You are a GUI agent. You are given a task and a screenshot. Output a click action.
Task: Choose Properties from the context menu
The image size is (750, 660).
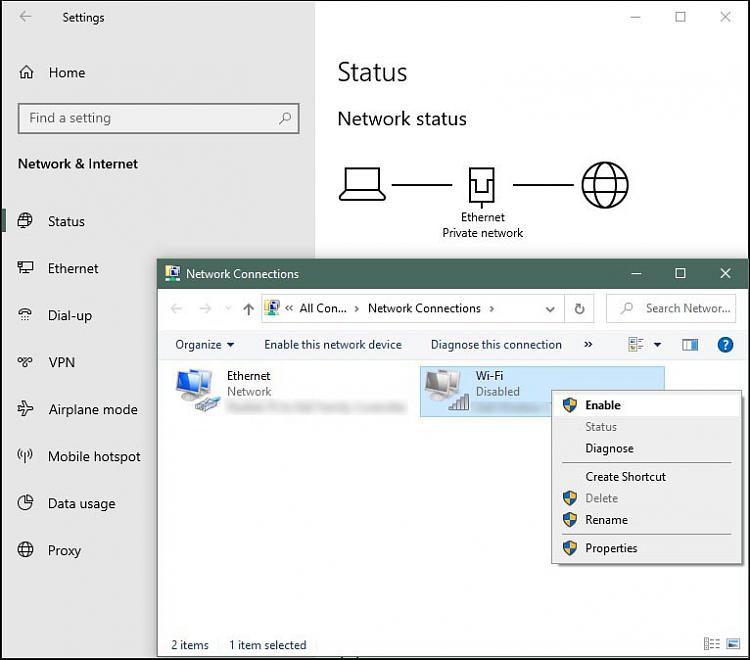646,548
